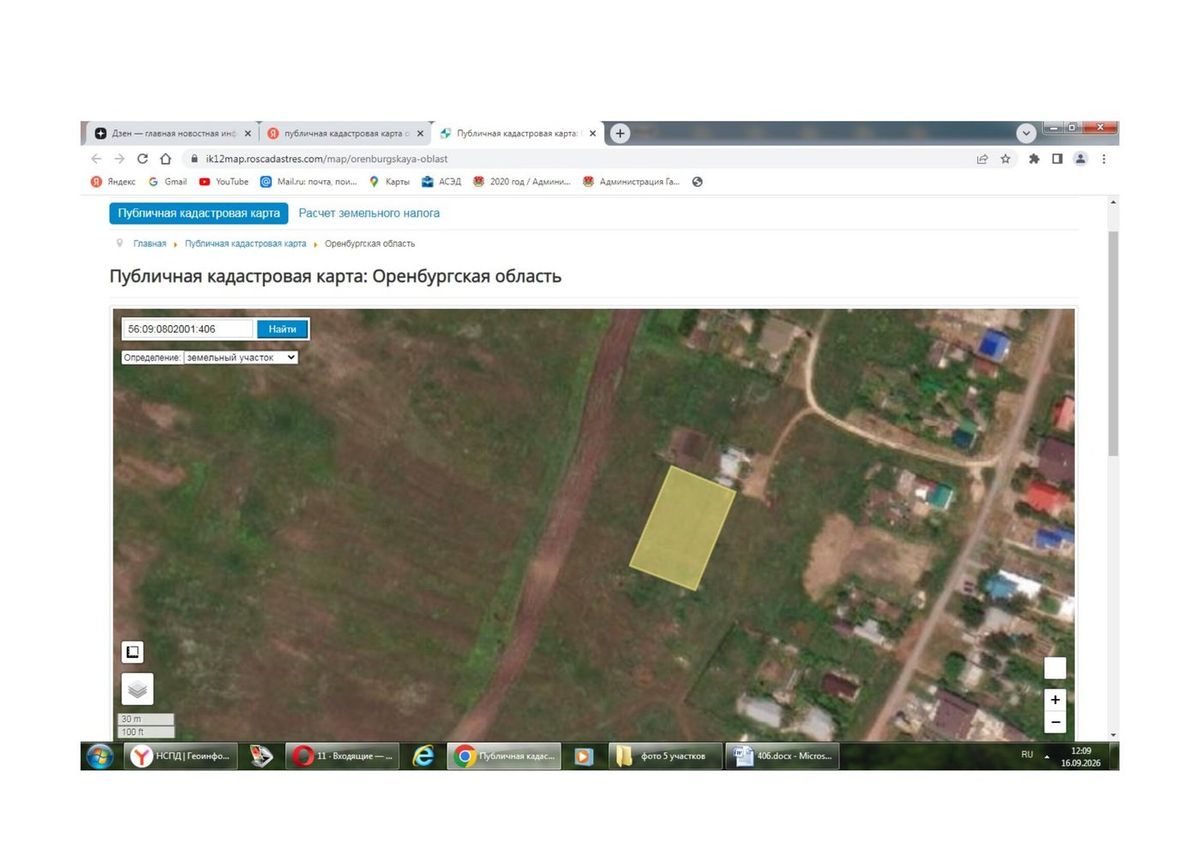Switch to the Яндекс search tab
The height and width of the screenshot is (849, 1200).
(346, 133)
